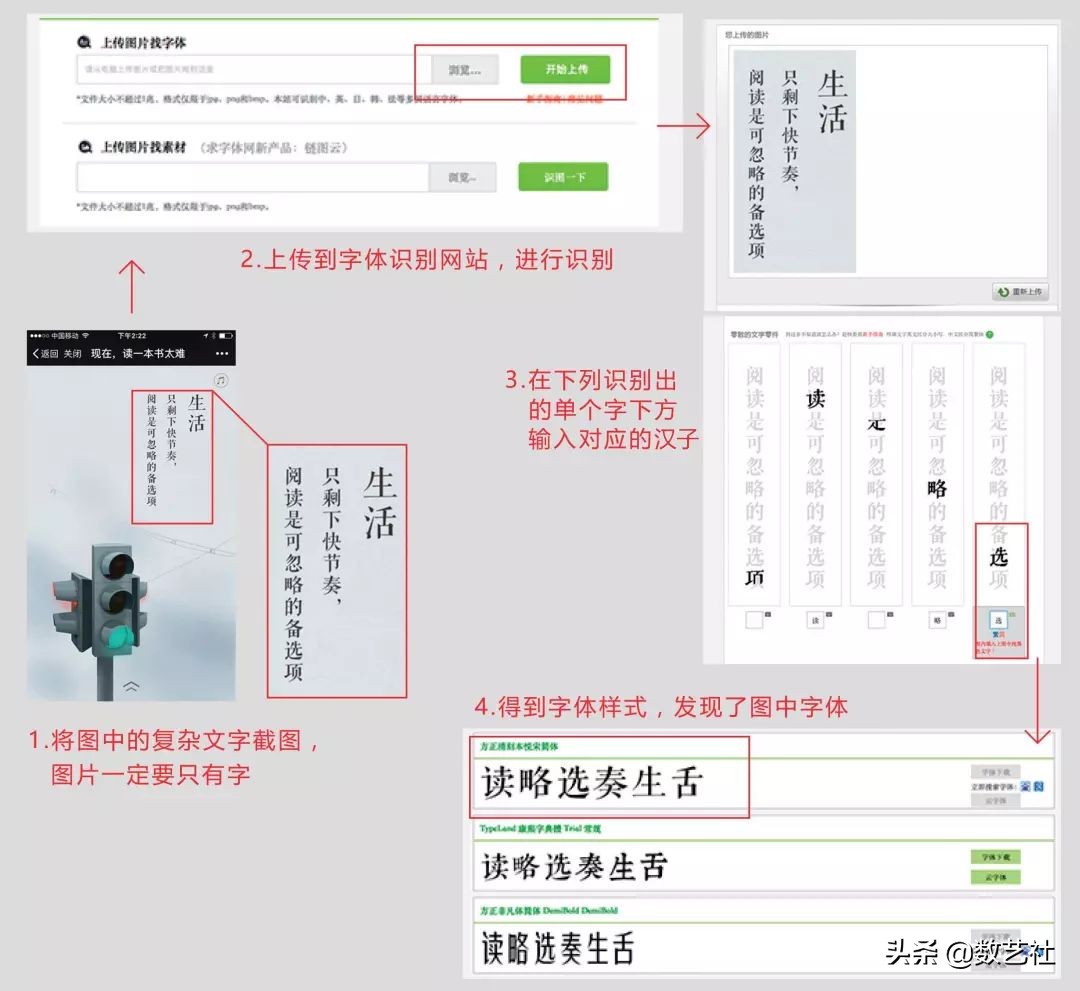Screen dimensions: 1080x991
Task: Click the circular arrow icon on 重新上传 button
Action: [x=1003, y=292]
